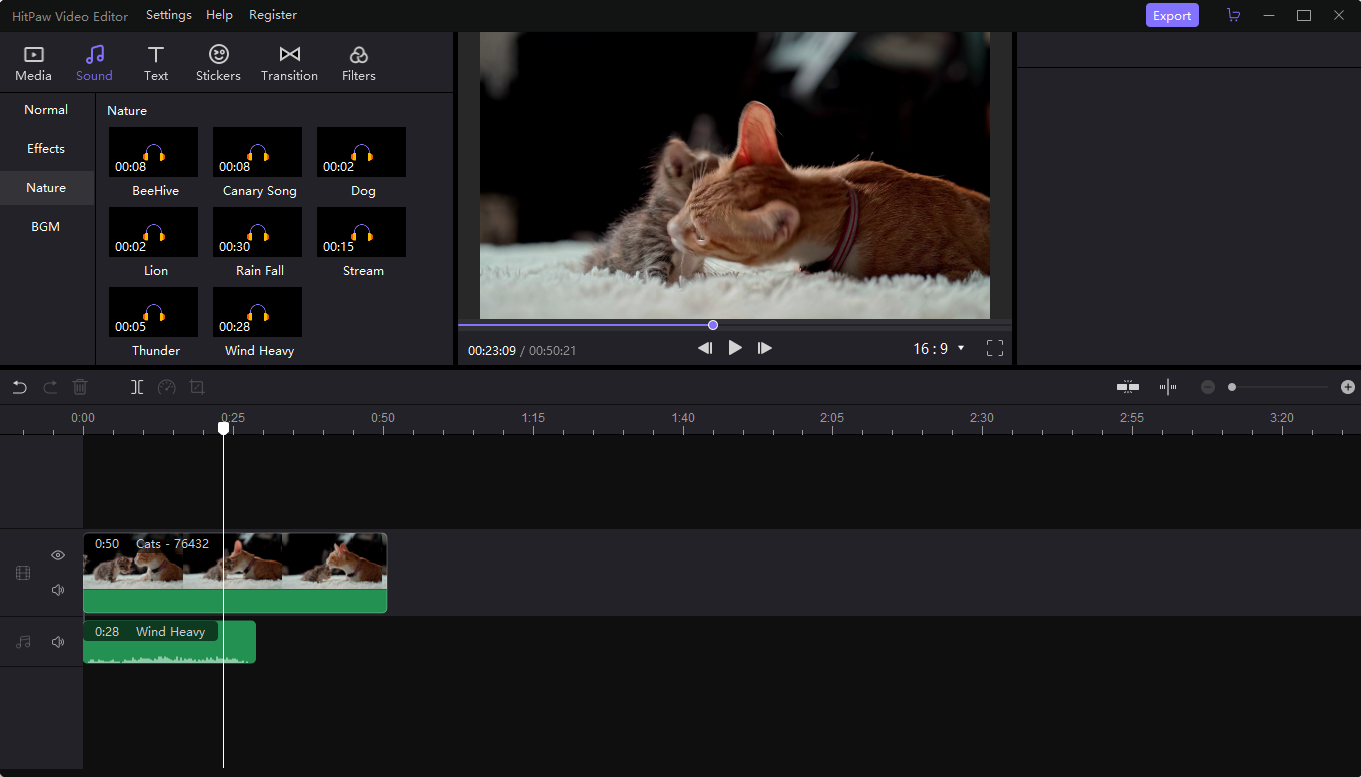Mute the video track audio
Viewport: 1361px width, 777px height.
[x=58, y=590]
